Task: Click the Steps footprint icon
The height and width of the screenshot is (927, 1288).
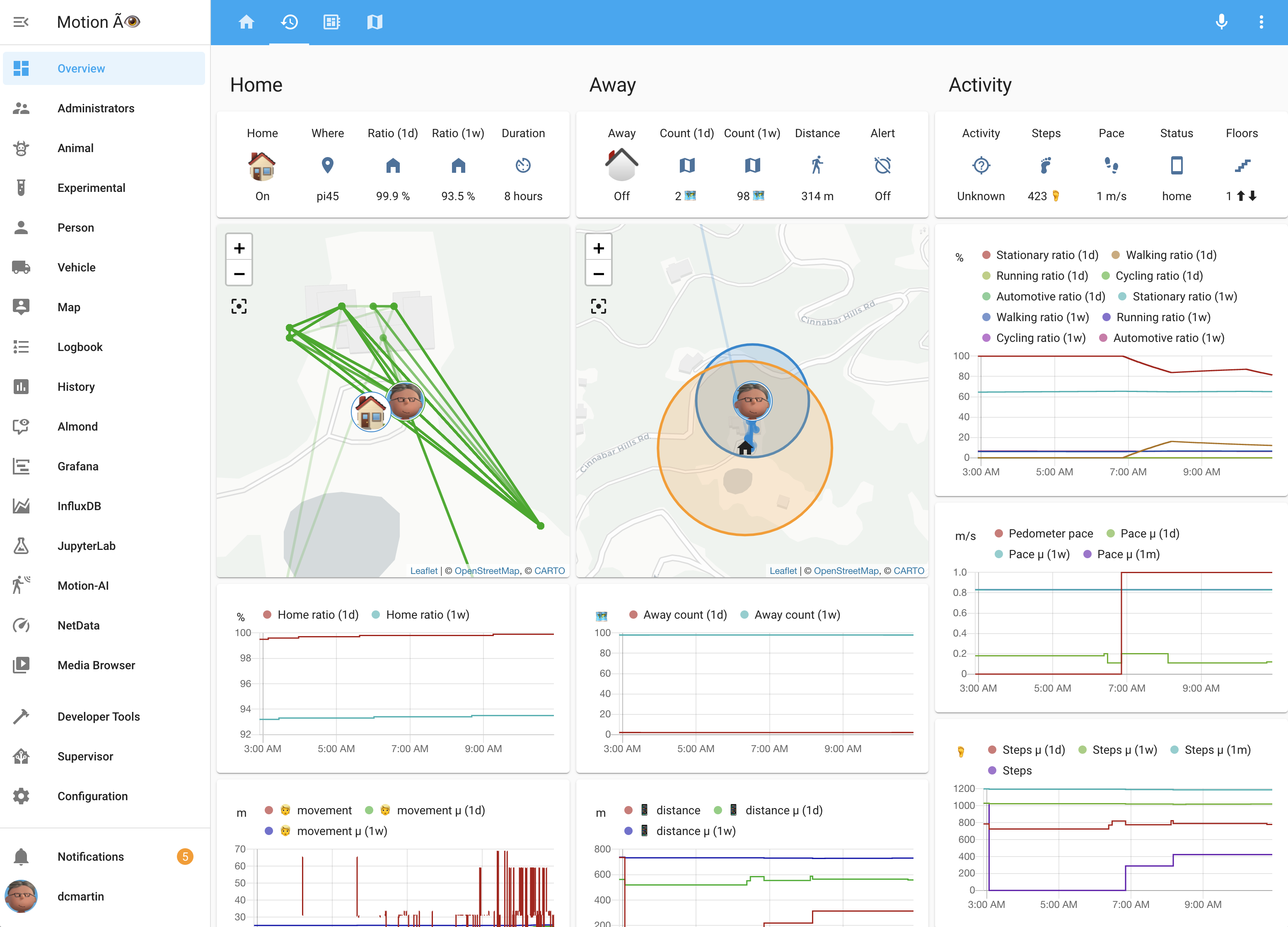Action: [1046, 165]
